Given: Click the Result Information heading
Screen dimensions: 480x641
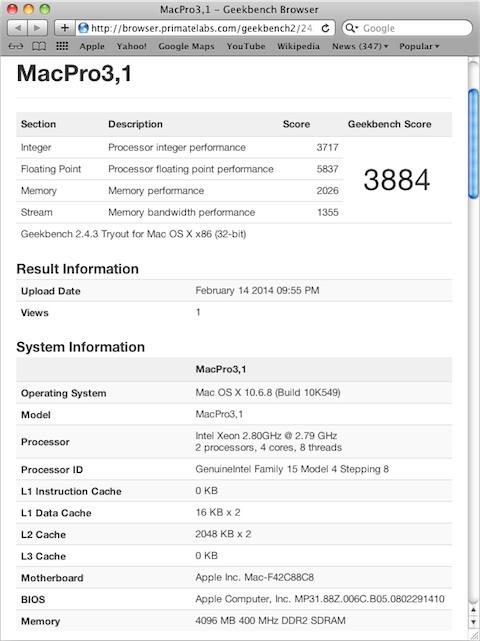Looking at the screenshot, I should point(77,269).
